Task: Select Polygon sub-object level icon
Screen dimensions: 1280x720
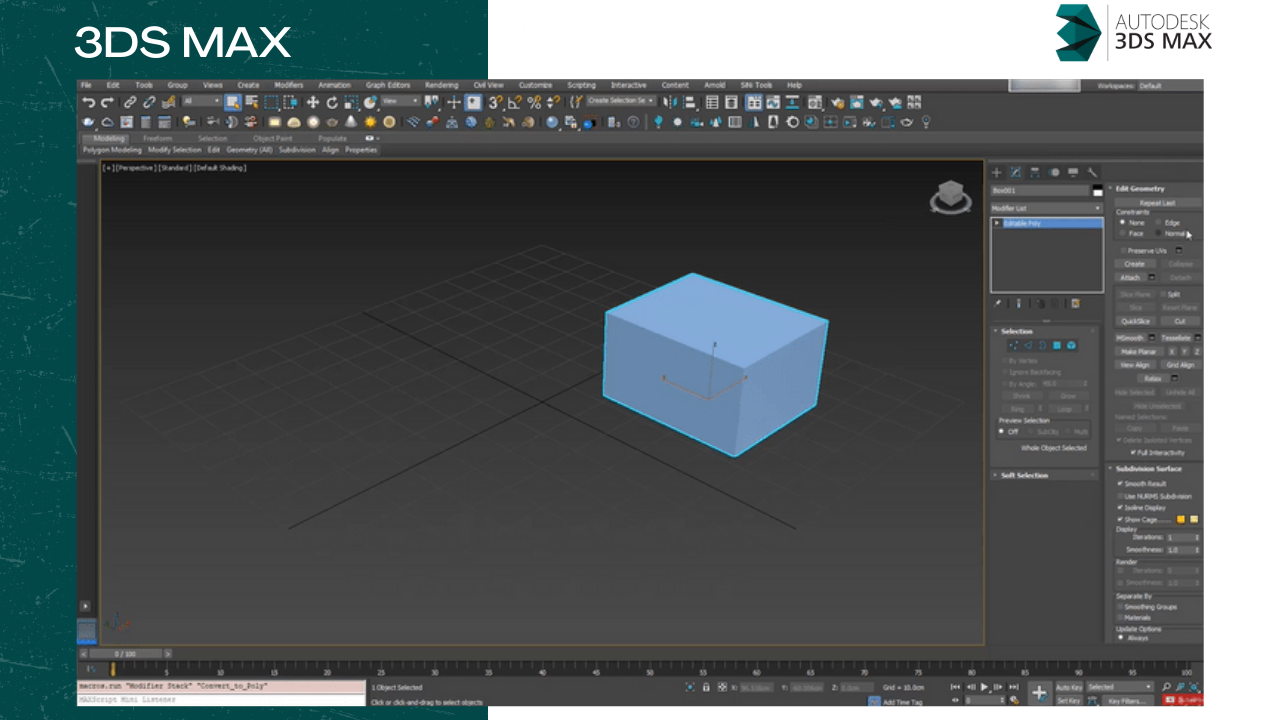Action: point(1056,345)
